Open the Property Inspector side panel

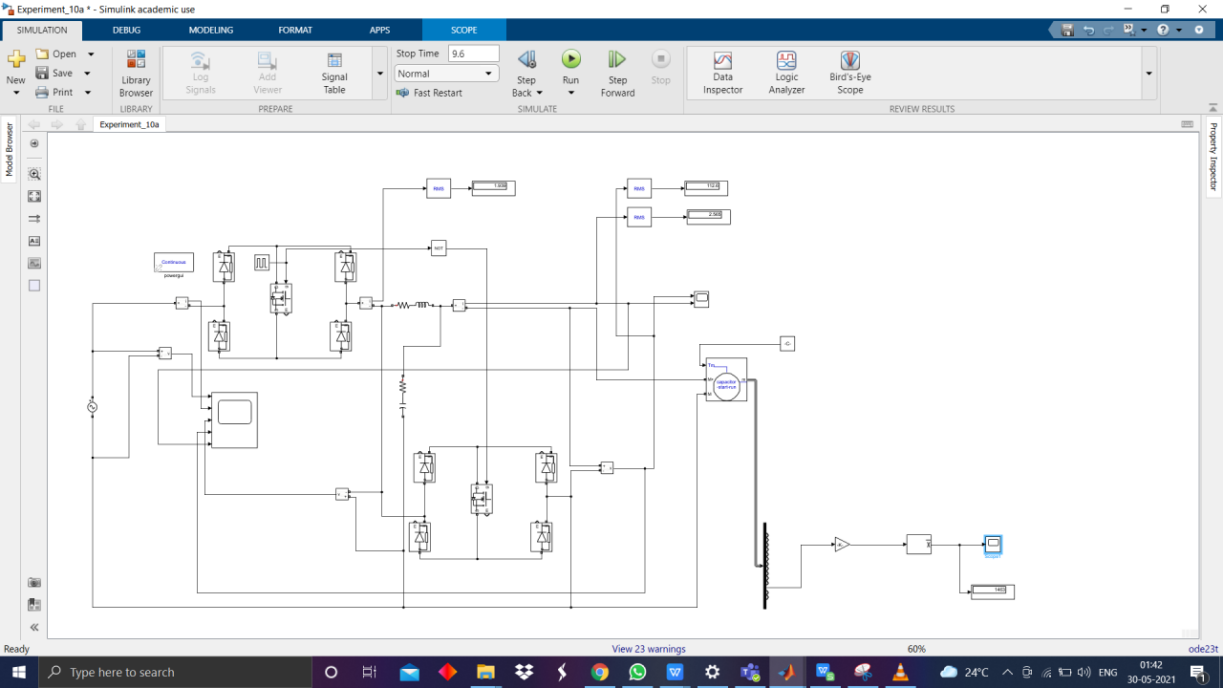[x=1214, y=157]
